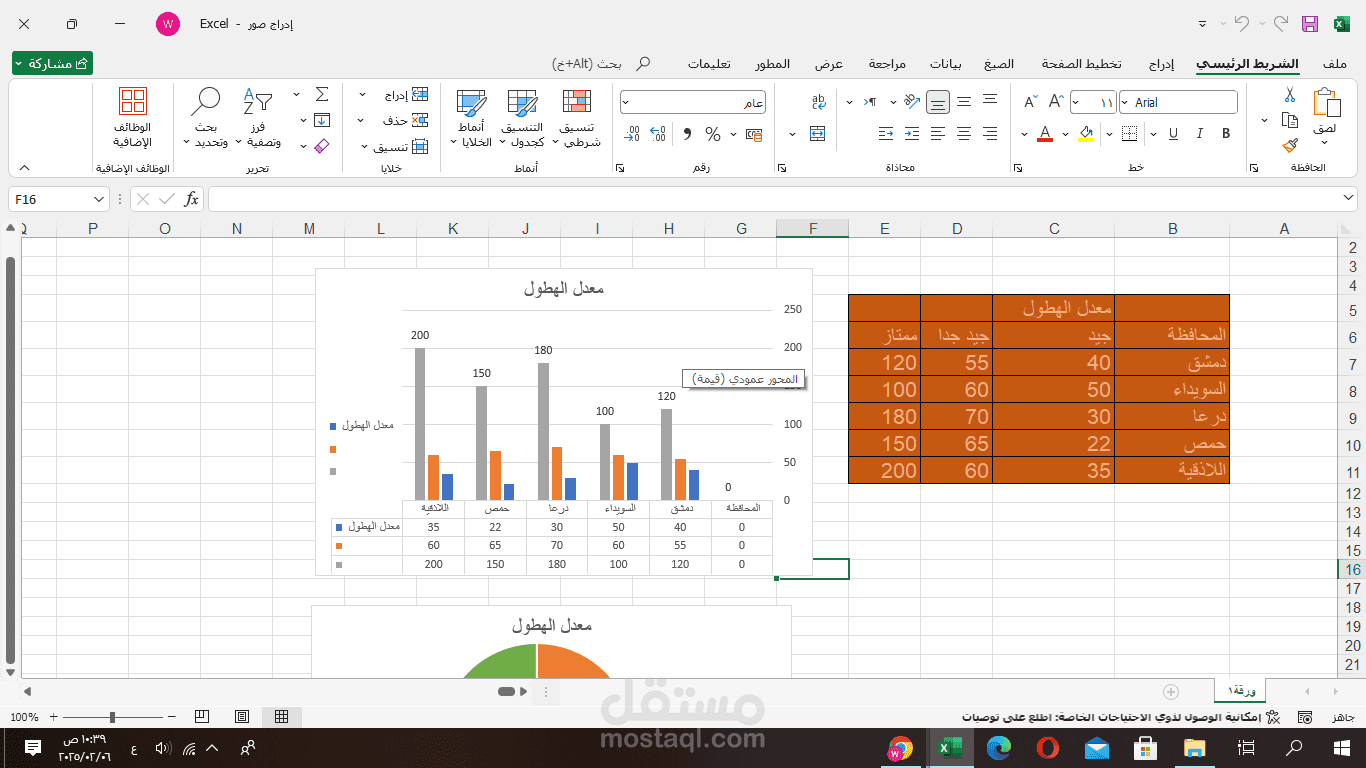Screen dimensions: 1366x768
Task: Click the Merge and Center icon
Action: [x=818, y=134]
